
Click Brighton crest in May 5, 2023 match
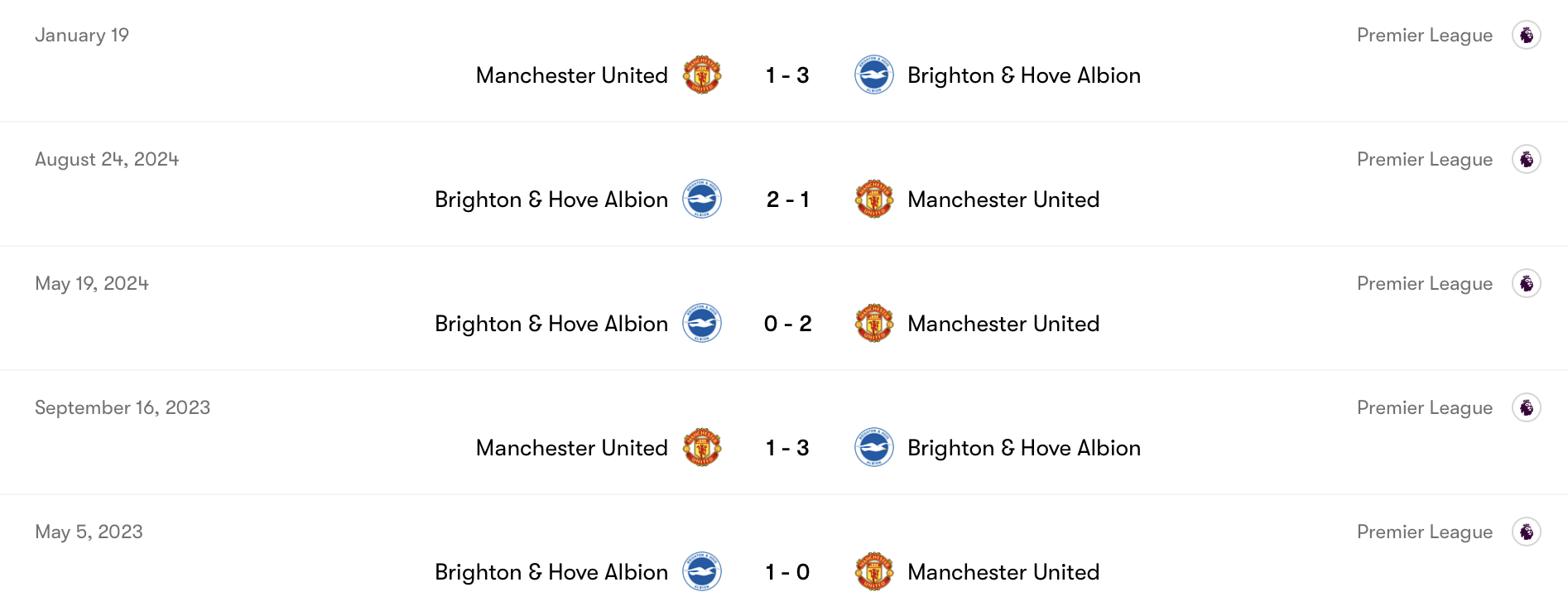(702, 572)
